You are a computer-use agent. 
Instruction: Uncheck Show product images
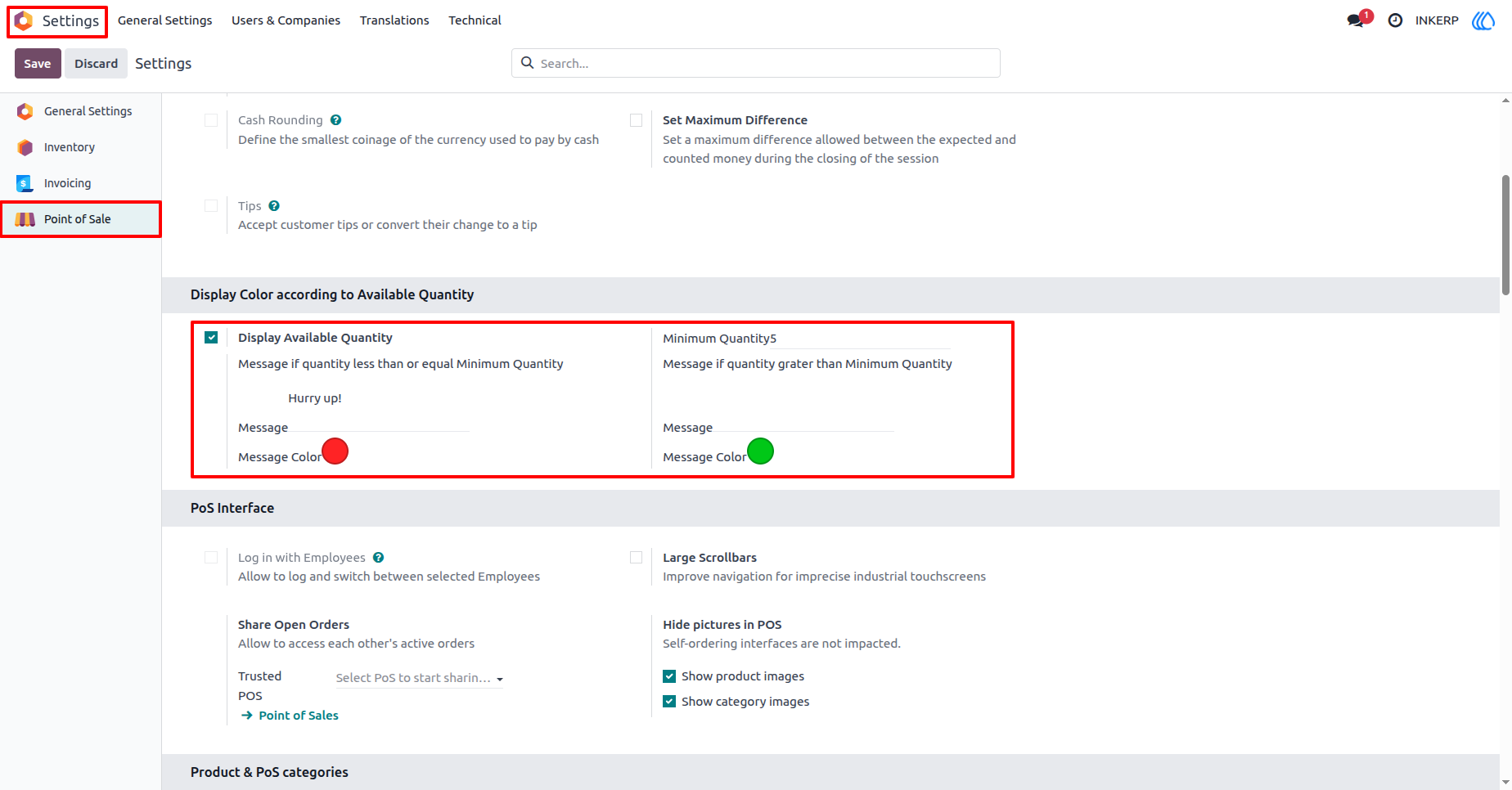point(669,676)
